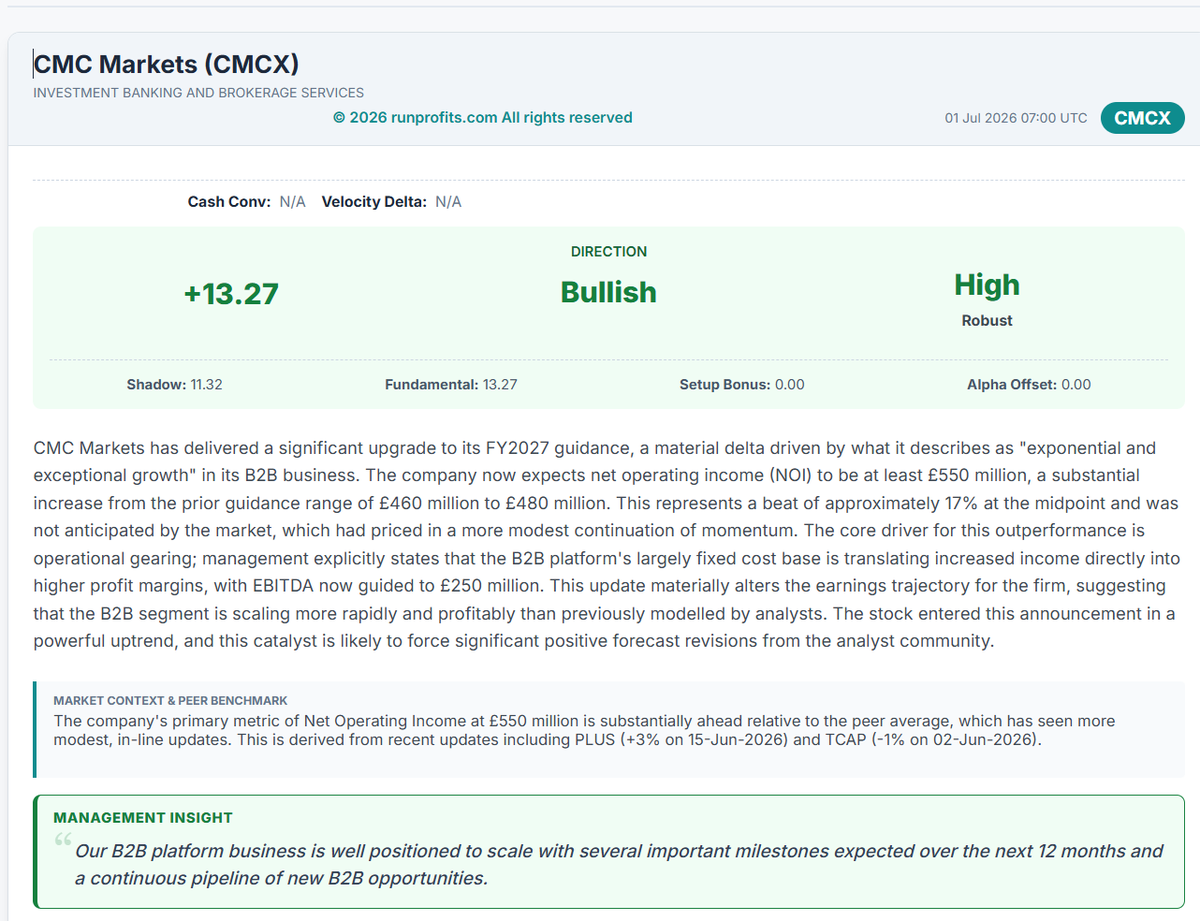This screenshot has width=1200, height=921.
Task: Click the +13.27 score value
Action: (231, 294)
